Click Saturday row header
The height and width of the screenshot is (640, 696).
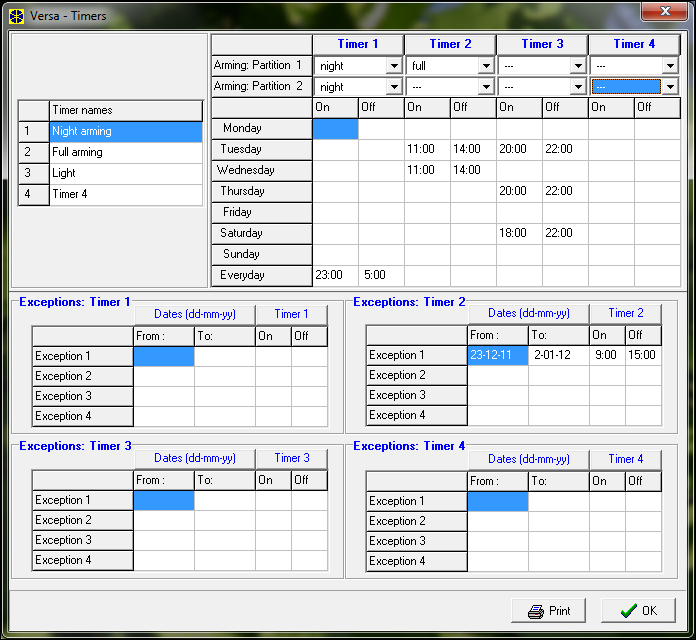pos(261,233)
